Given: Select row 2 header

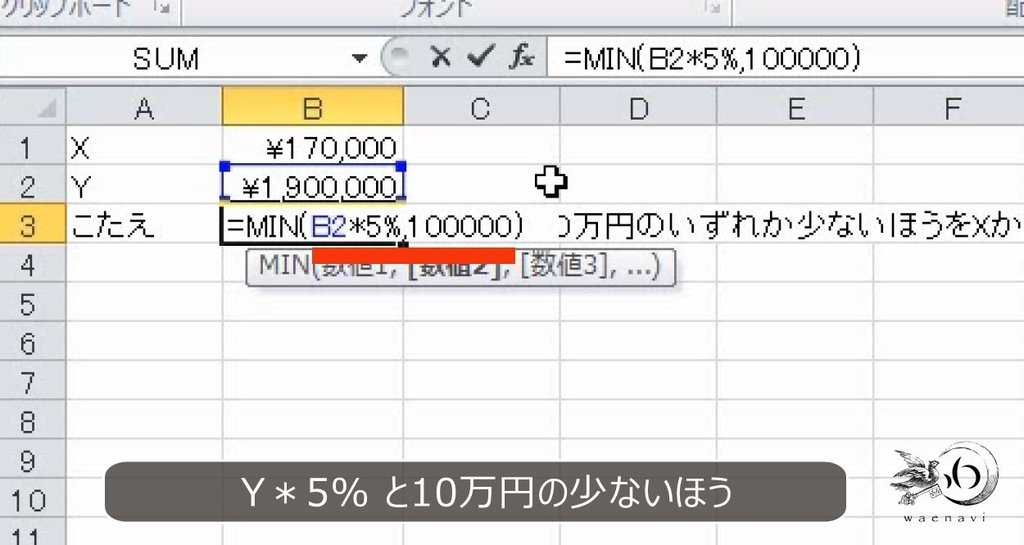Looking at the screenshot, I should pyautogui.click(x=33, y=186).
